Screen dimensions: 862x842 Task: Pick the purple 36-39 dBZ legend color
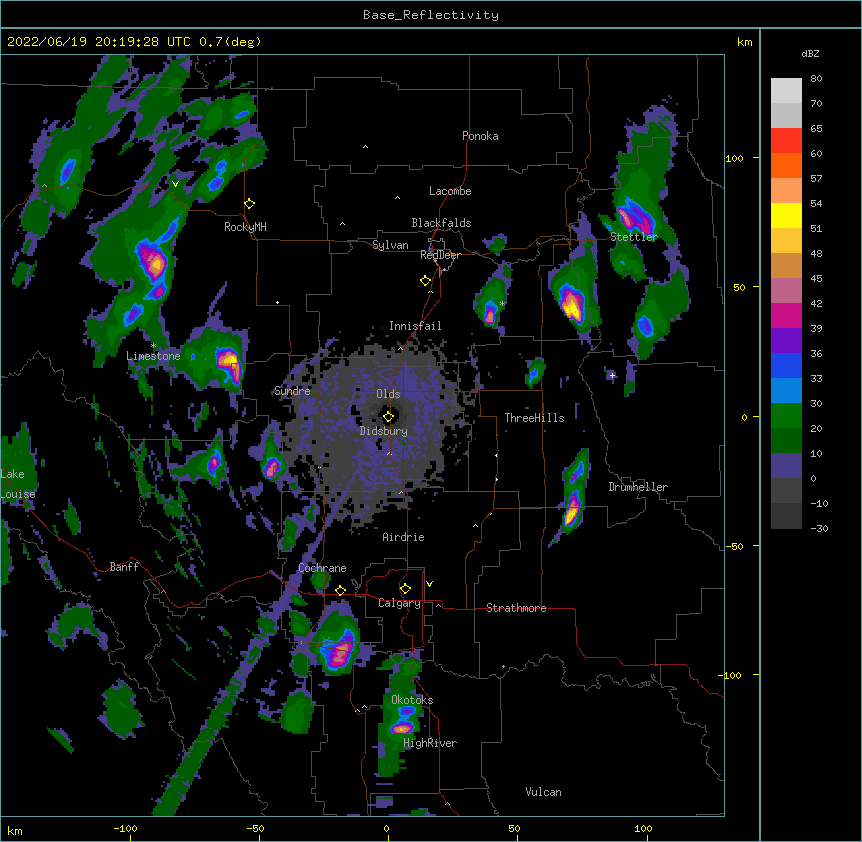pyautogui.click(x=786, y=341)
